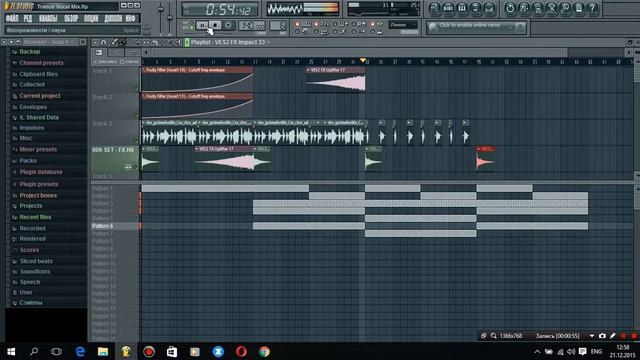Toggle the red countdown recording option
The image size is (640, 360).
point(316,24)
